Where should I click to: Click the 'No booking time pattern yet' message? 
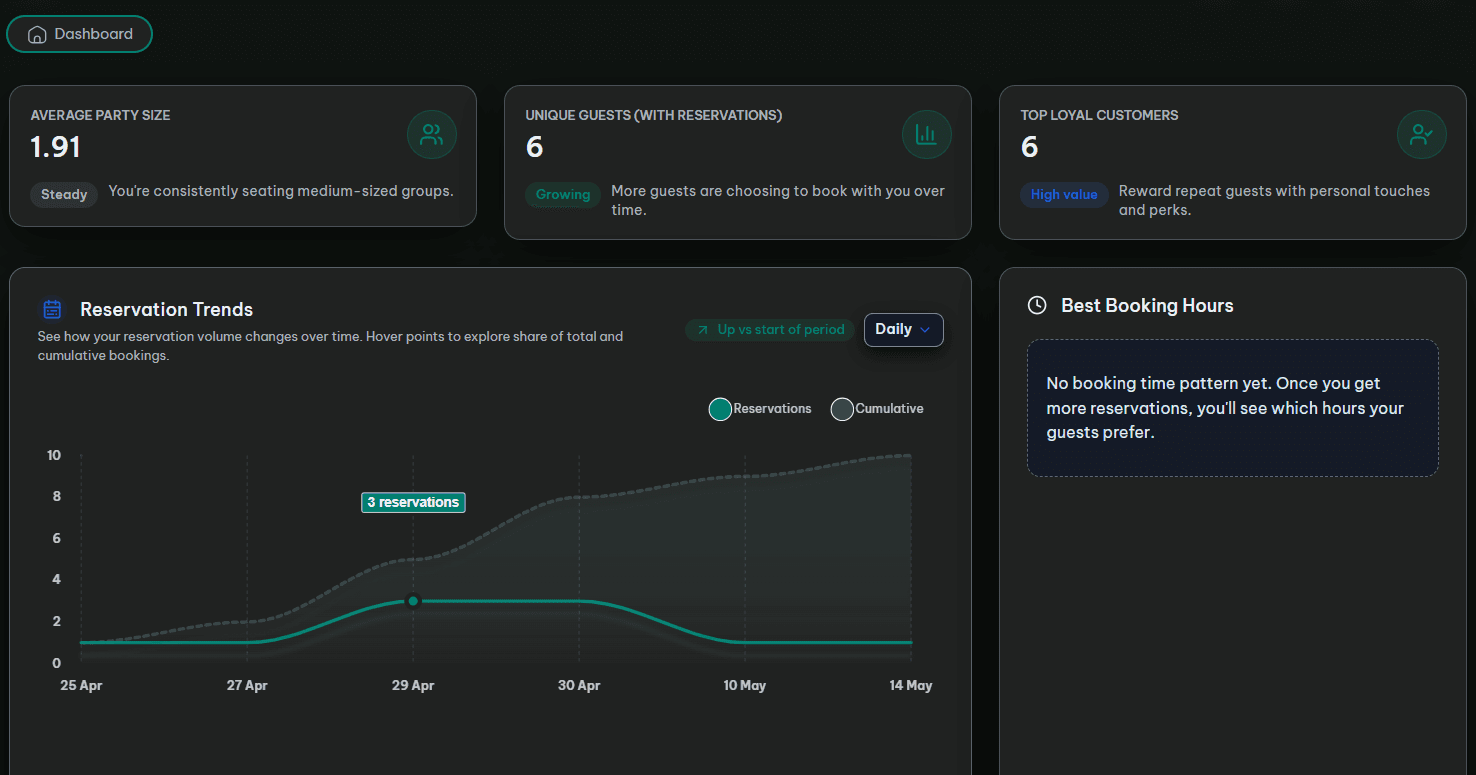tap(1232, 408)
